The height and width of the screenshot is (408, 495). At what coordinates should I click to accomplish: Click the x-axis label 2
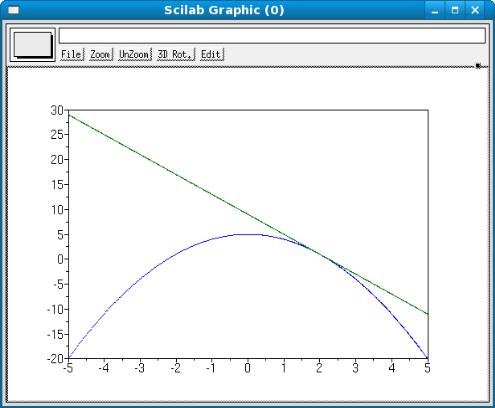click(x=319, y=368)
